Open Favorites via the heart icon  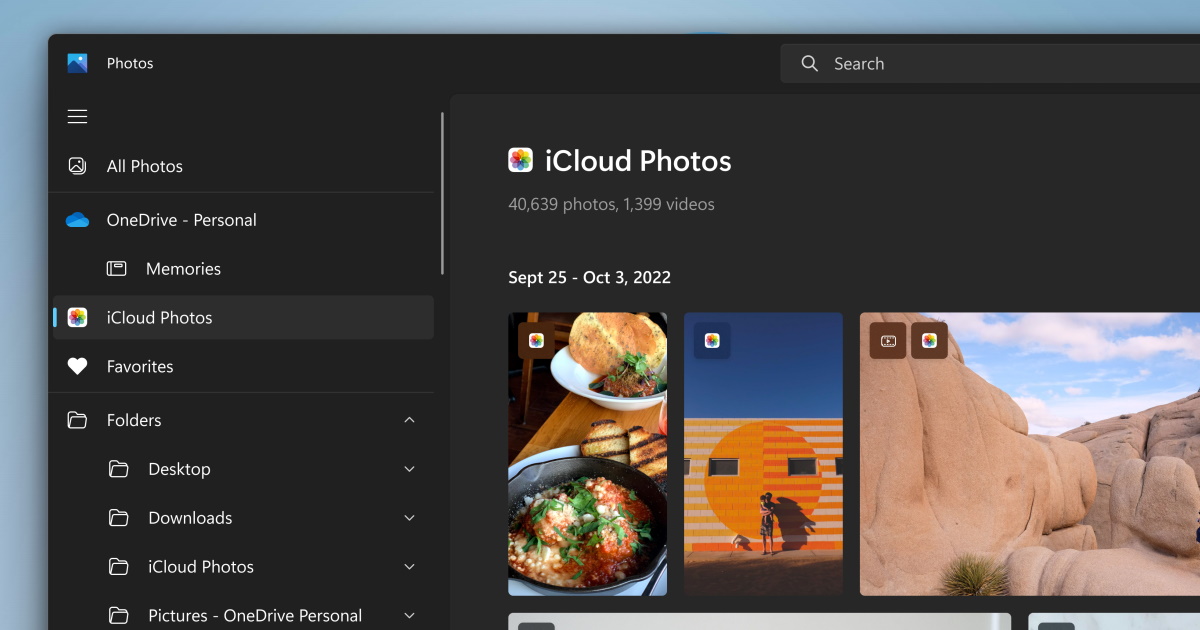(x=77, y=366)
